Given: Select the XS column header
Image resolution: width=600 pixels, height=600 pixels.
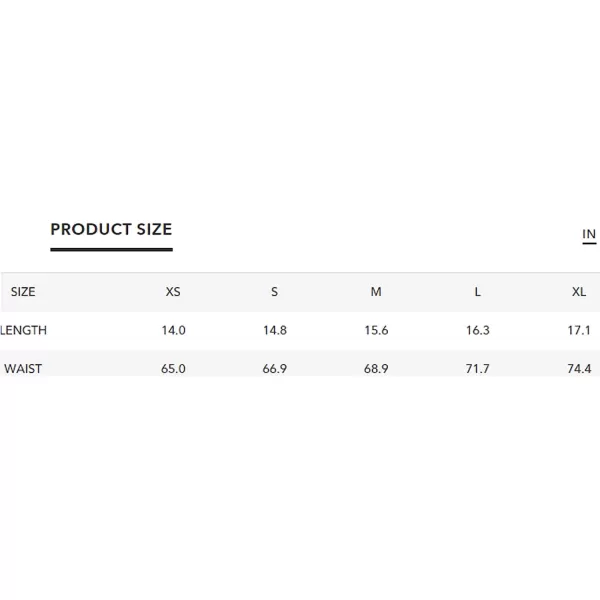Looking at the screenshot, I should pyautogui.click(x=173, y=292).
